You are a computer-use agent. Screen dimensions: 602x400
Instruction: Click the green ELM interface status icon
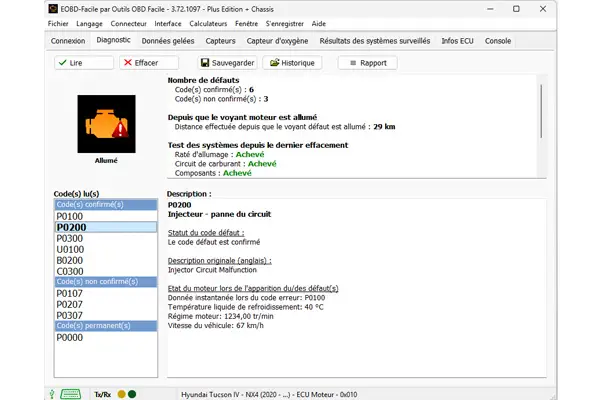coord(70,394)
